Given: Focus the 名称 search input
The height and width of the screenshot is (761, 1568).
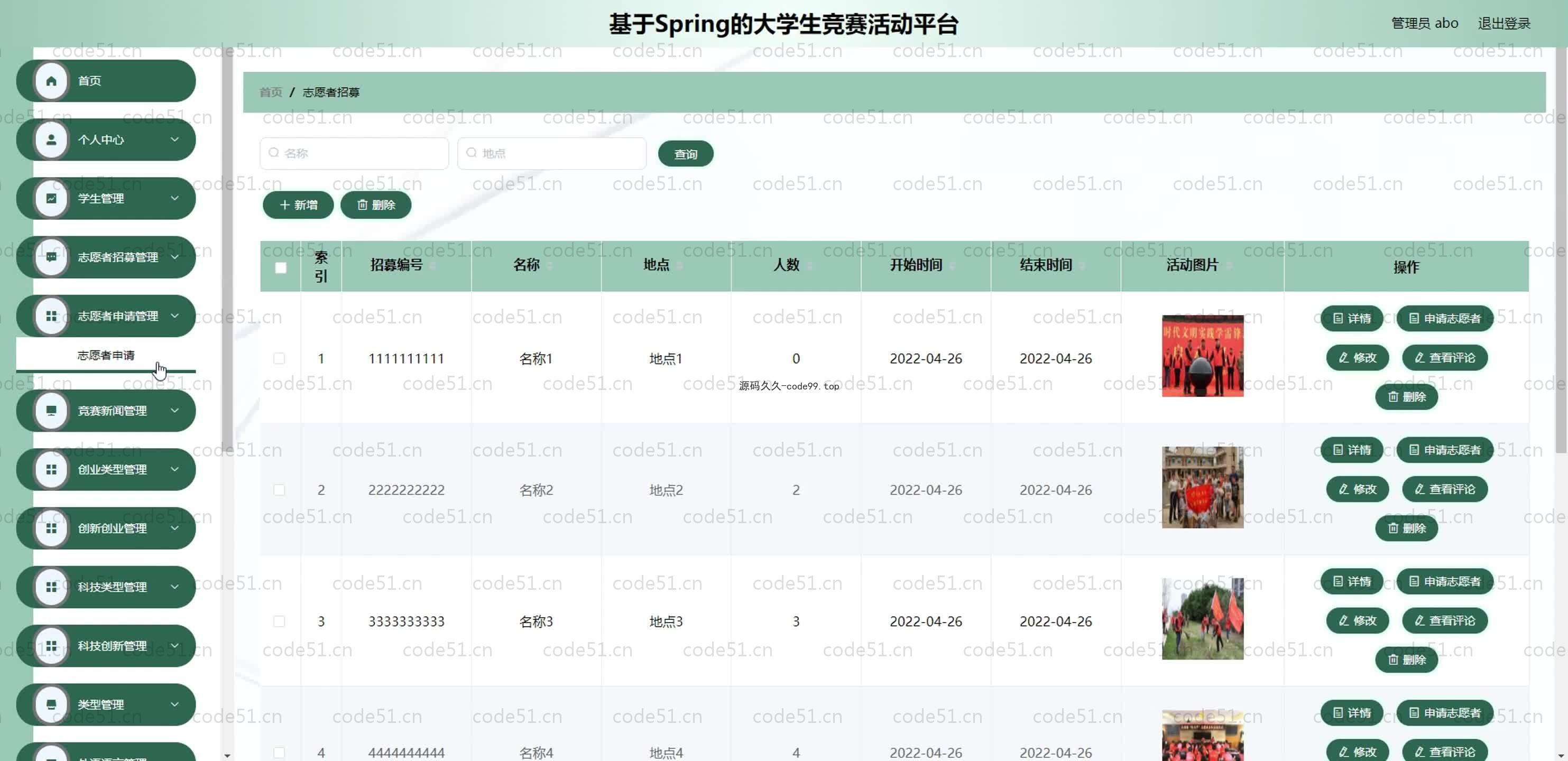Looking at the screenshot, I should click(x=354, y=153).
